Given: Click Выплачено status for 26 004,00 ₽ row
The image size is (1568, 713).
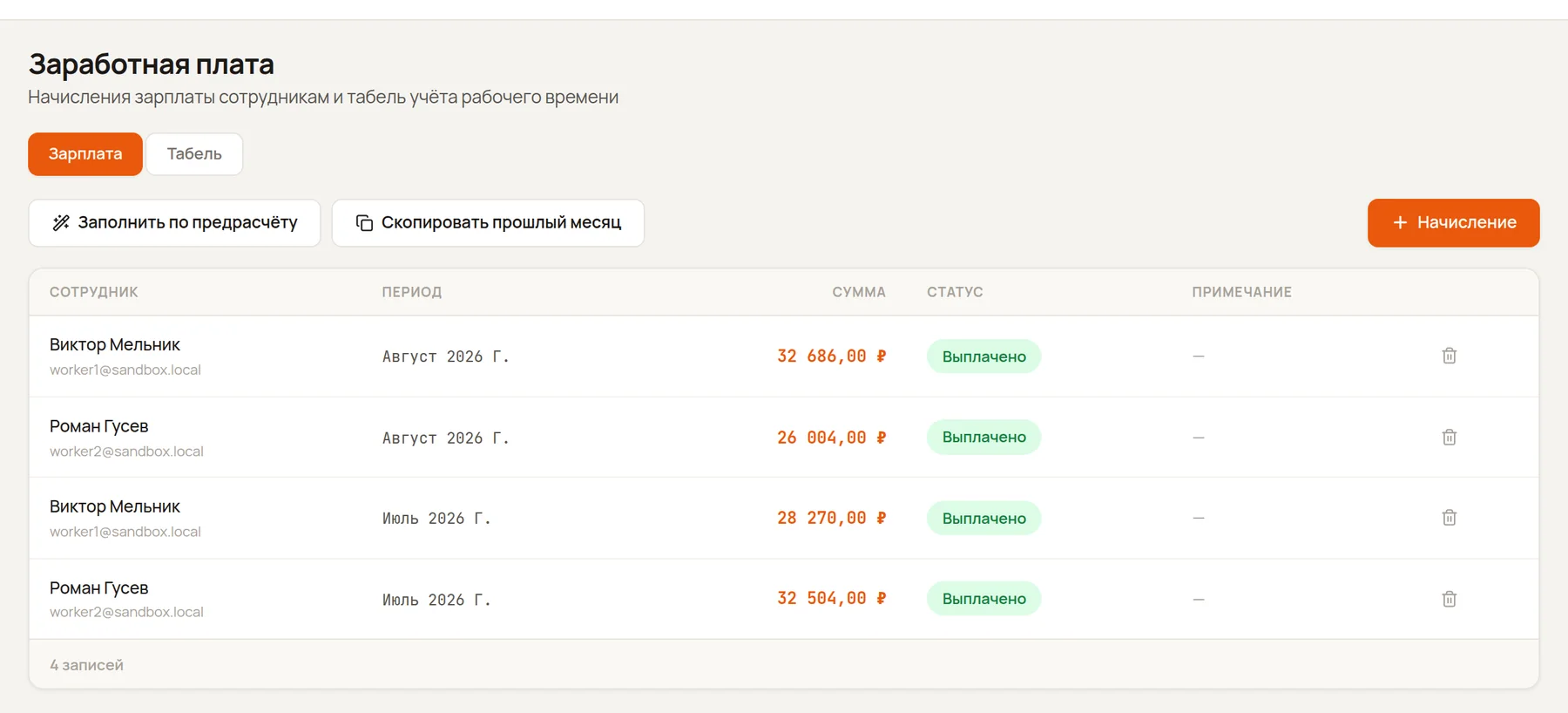Looking at the screenshot, I should click(x=984, y=437).
